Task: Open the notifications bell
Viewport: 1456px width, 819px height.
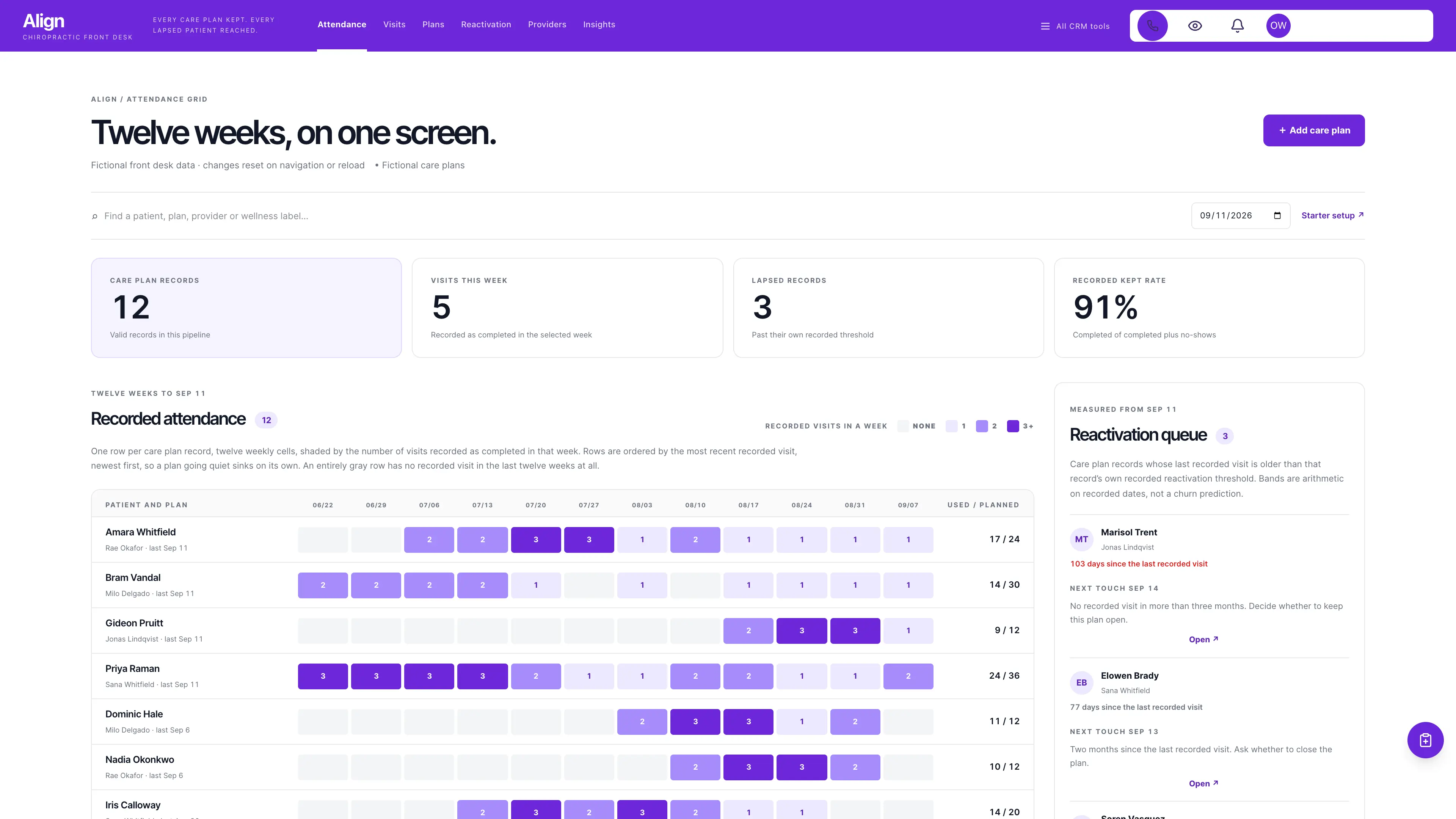Action: coord(1237,25)
